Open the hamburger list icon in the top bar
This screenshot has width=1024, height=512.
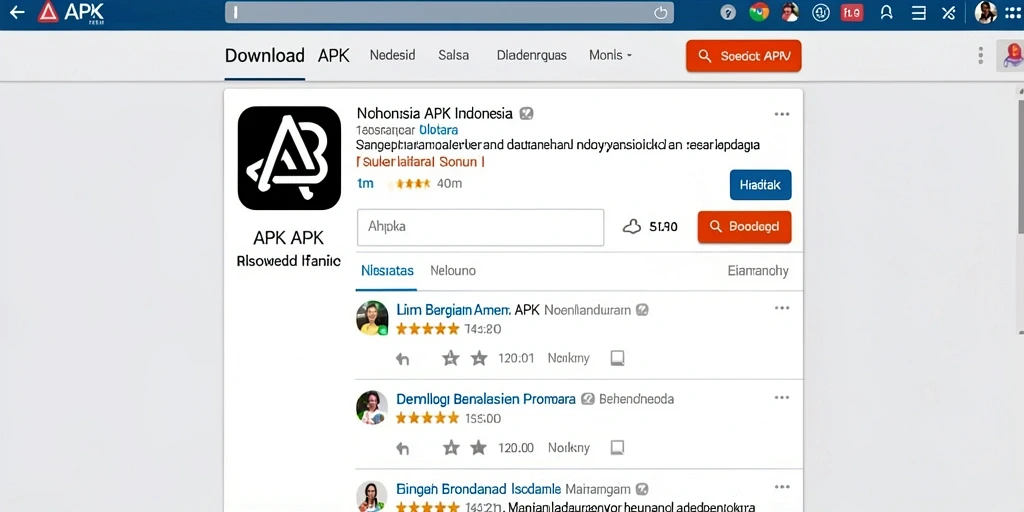tap(918, 12)
